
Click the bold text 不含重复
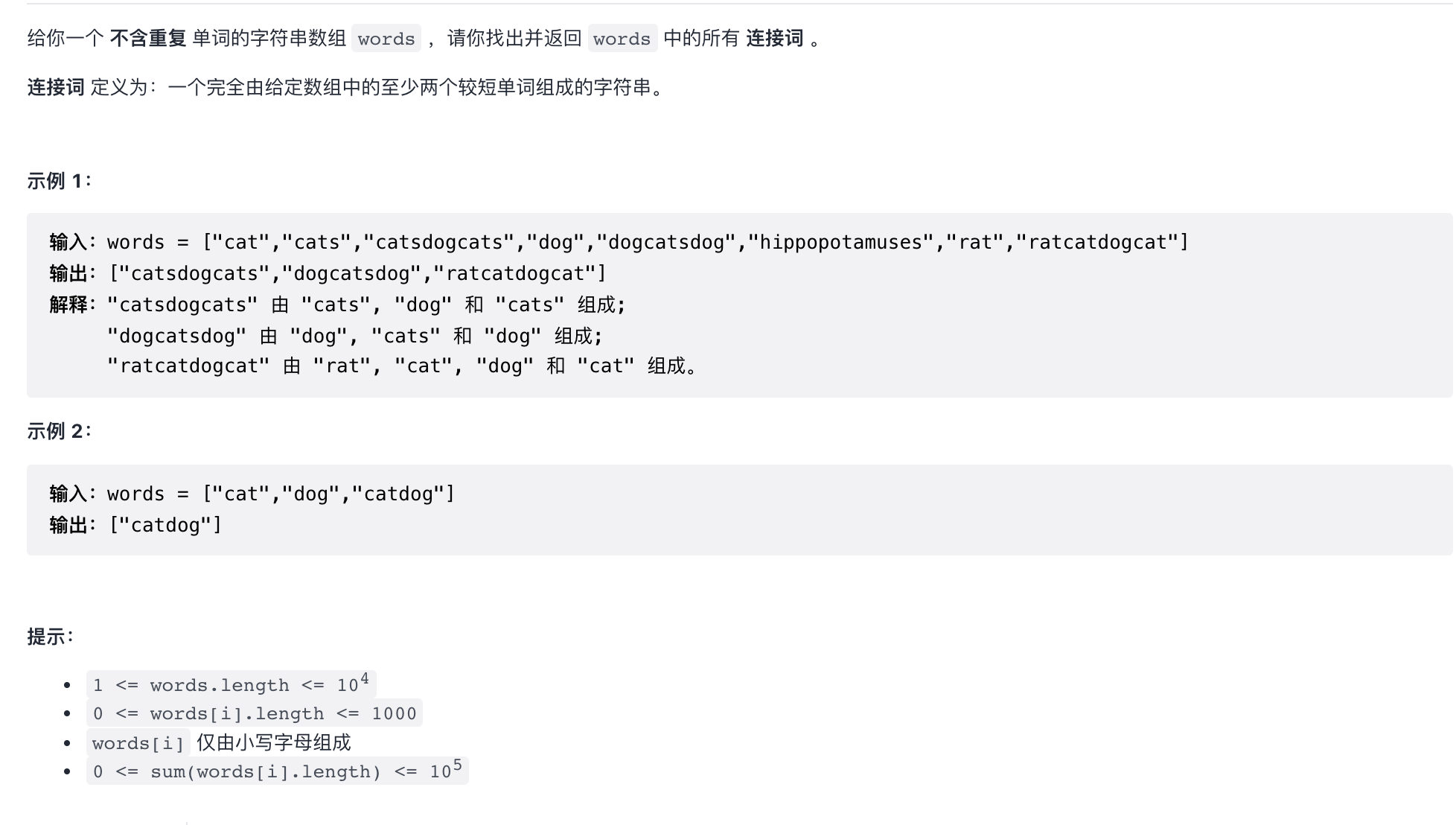pos(147,38)
